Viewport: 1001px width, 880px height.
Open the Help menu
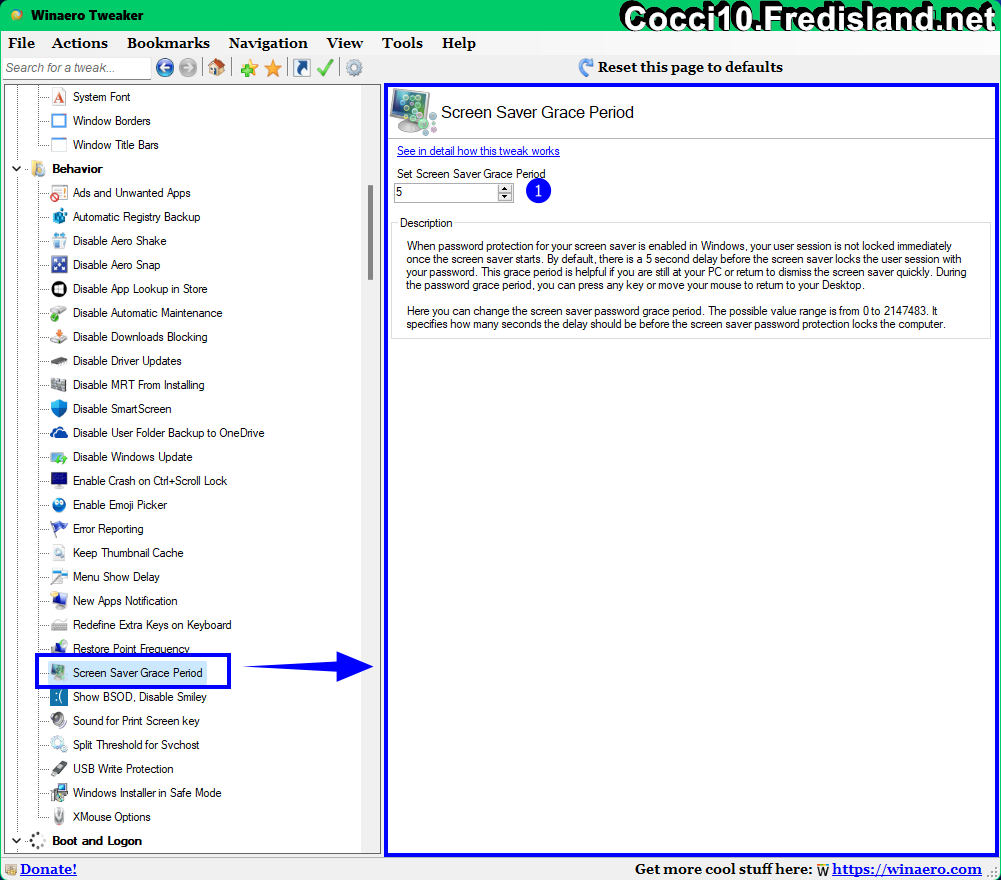pyautogui.click(x=458, y=43)
